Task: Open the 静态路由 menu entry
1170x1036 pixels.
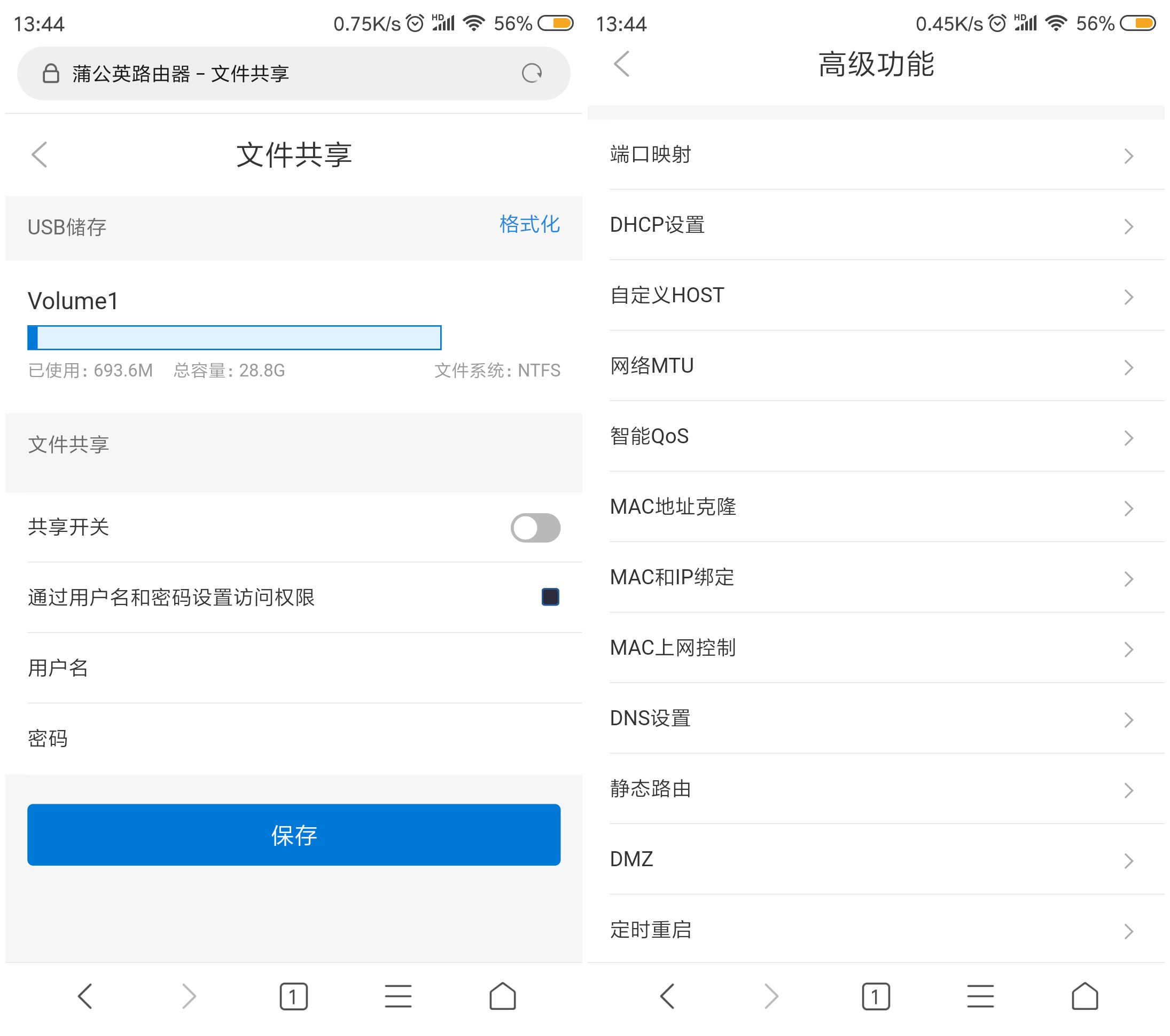Action: (887, 789)
